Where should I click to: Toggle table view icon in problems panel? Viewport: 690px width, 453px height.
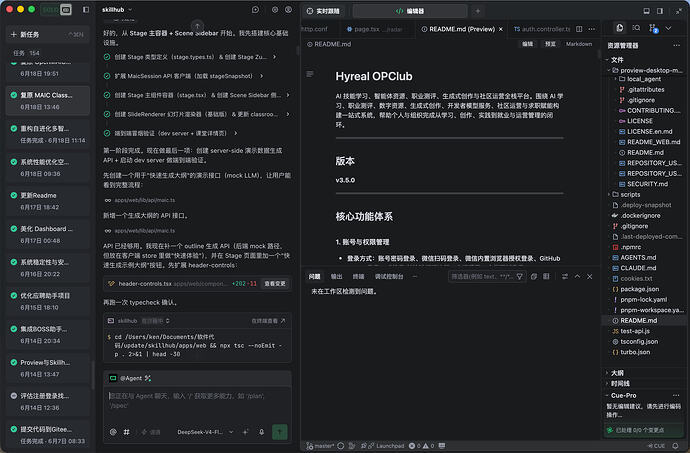pos(546,276)
